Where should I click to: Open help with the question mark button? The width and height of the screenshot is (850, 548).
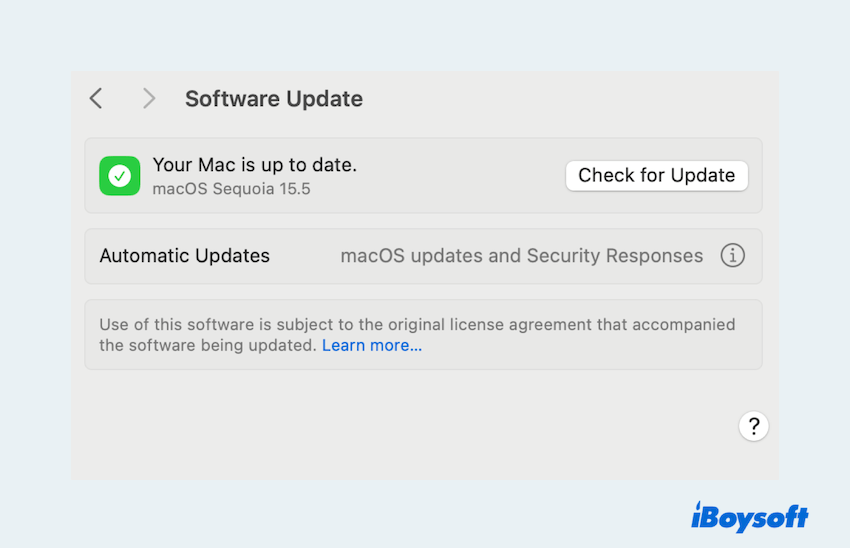pos(754,426)
